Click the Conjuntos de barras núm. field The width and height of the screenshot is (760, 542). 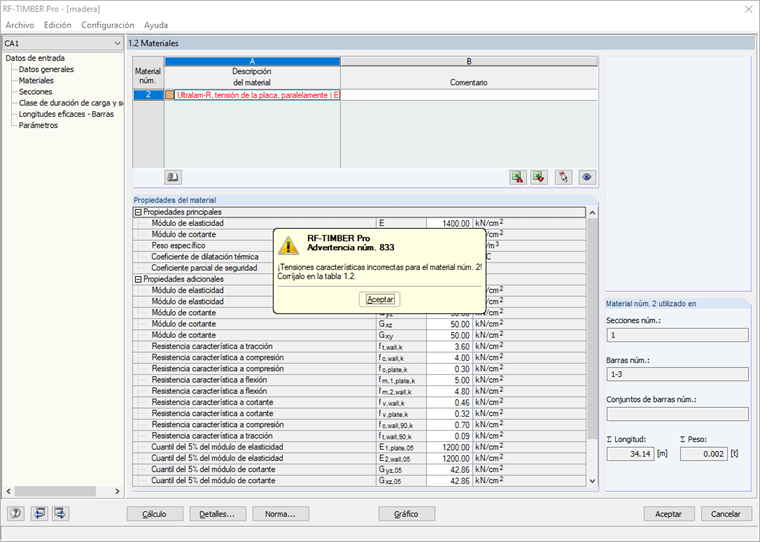tap(677, 414)
